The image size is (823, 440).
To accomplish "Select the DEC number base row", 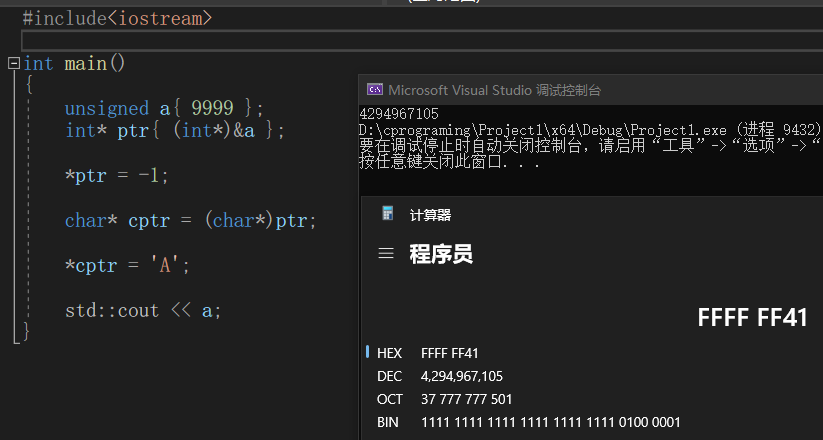I will pyautogui.click(x=593, y=376).
